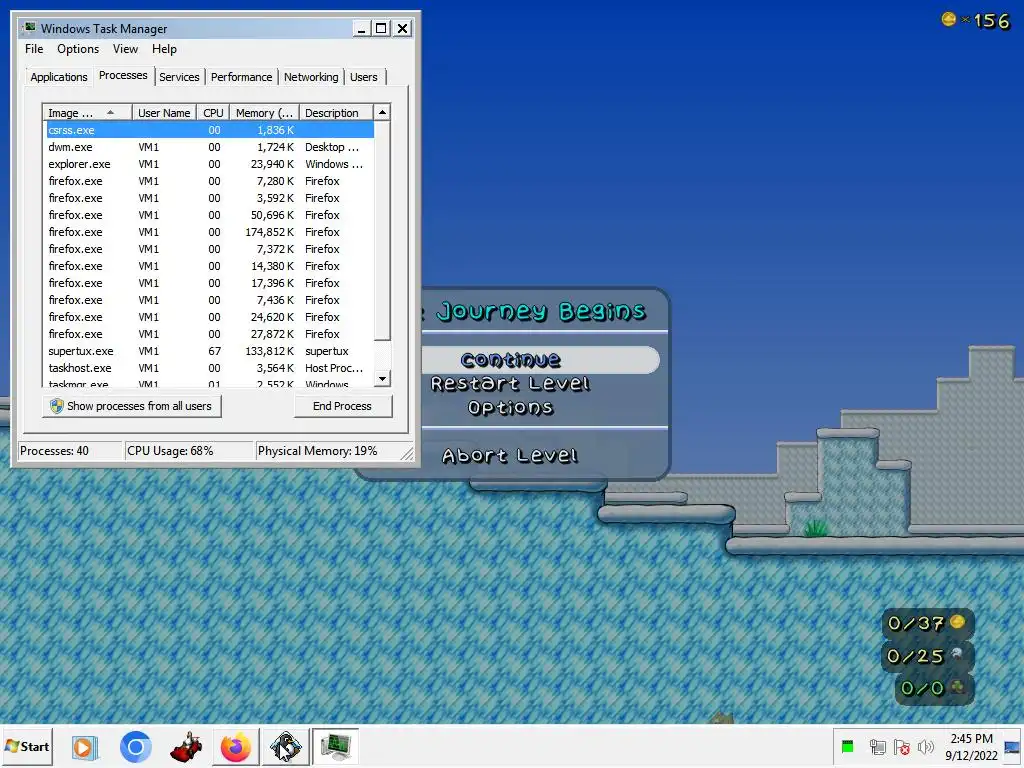Click the coin counter showing 156

976,21
